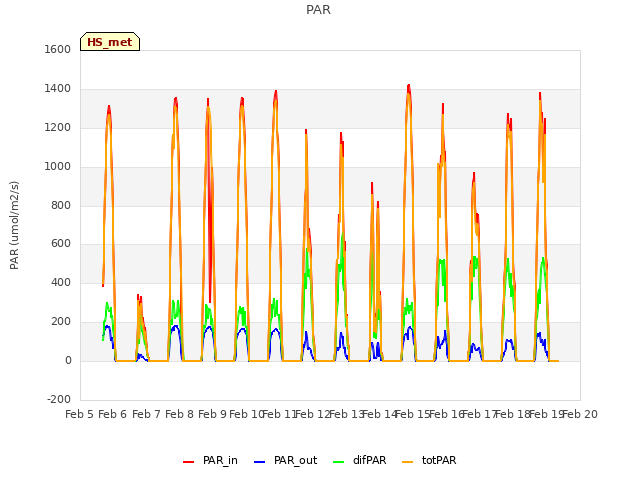This screenshot has height=480, width=640.
Task: Click the blue PAR_out legend swatch
Action: click(260, 462)
